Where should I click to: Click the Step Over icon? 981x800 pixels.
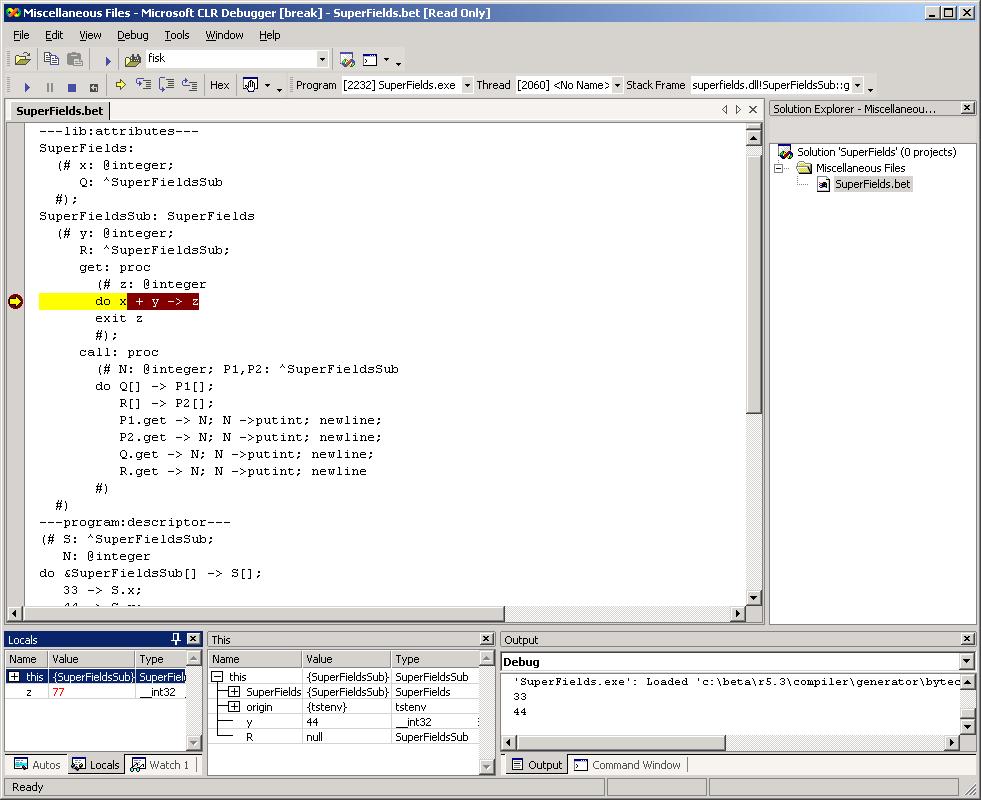click(166, 86)
